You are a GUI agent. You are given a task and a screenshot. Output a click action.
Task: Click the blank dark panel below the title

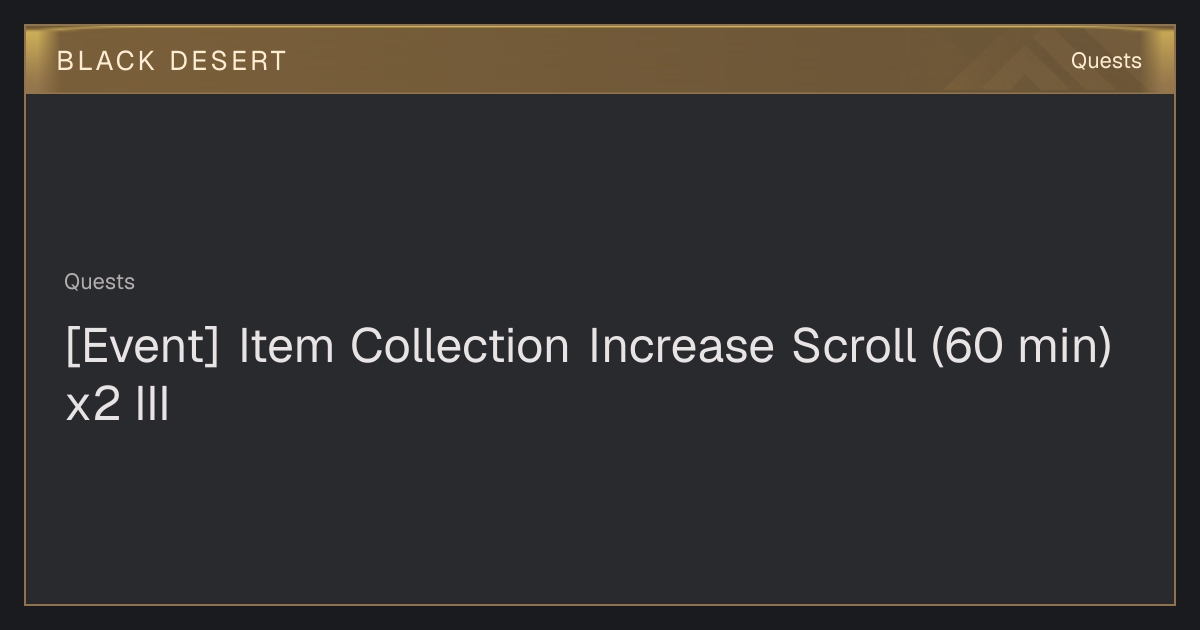[600, 515]
